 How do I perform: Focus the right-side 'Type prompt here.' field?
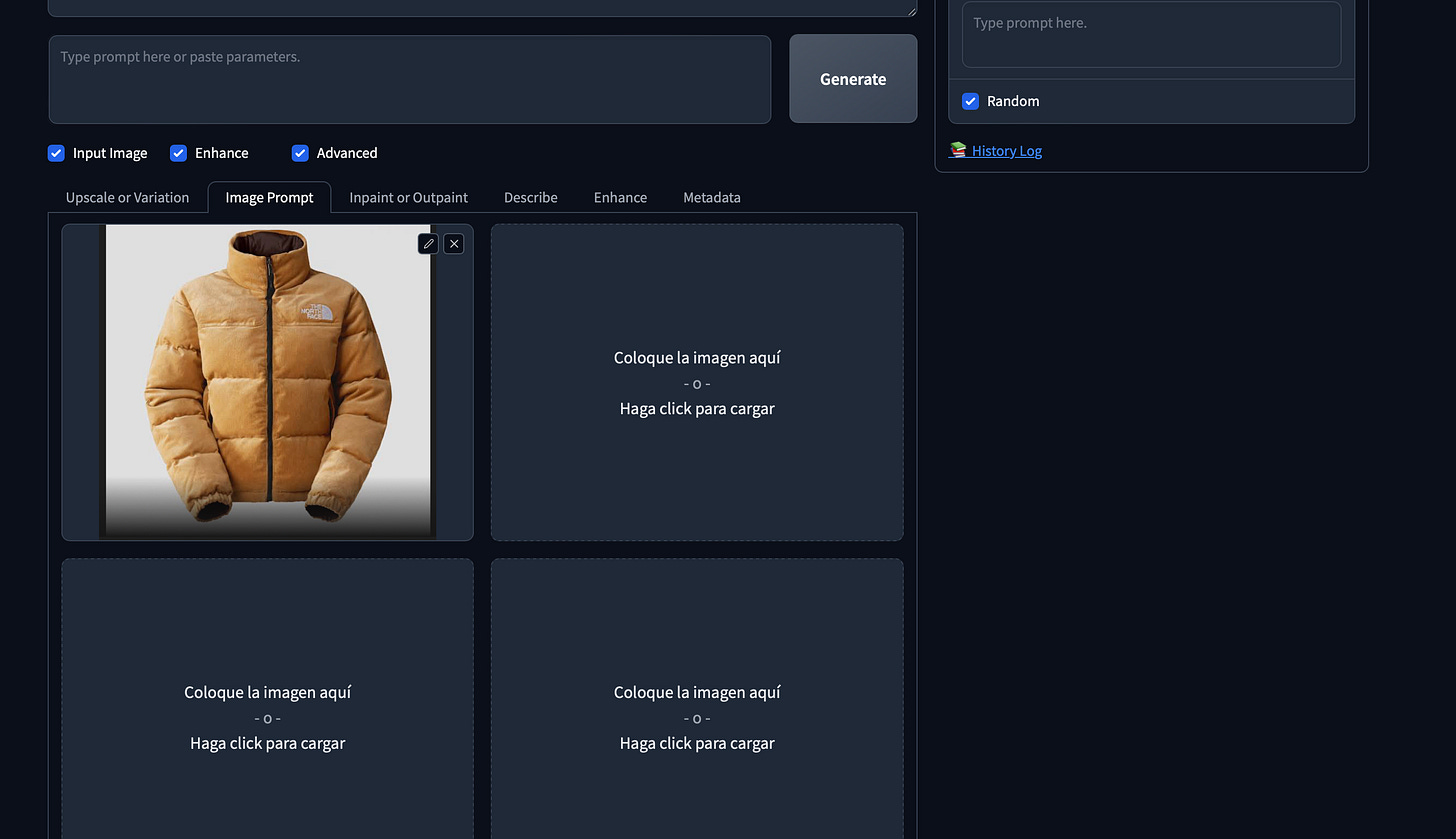(x=1152, y=34)
